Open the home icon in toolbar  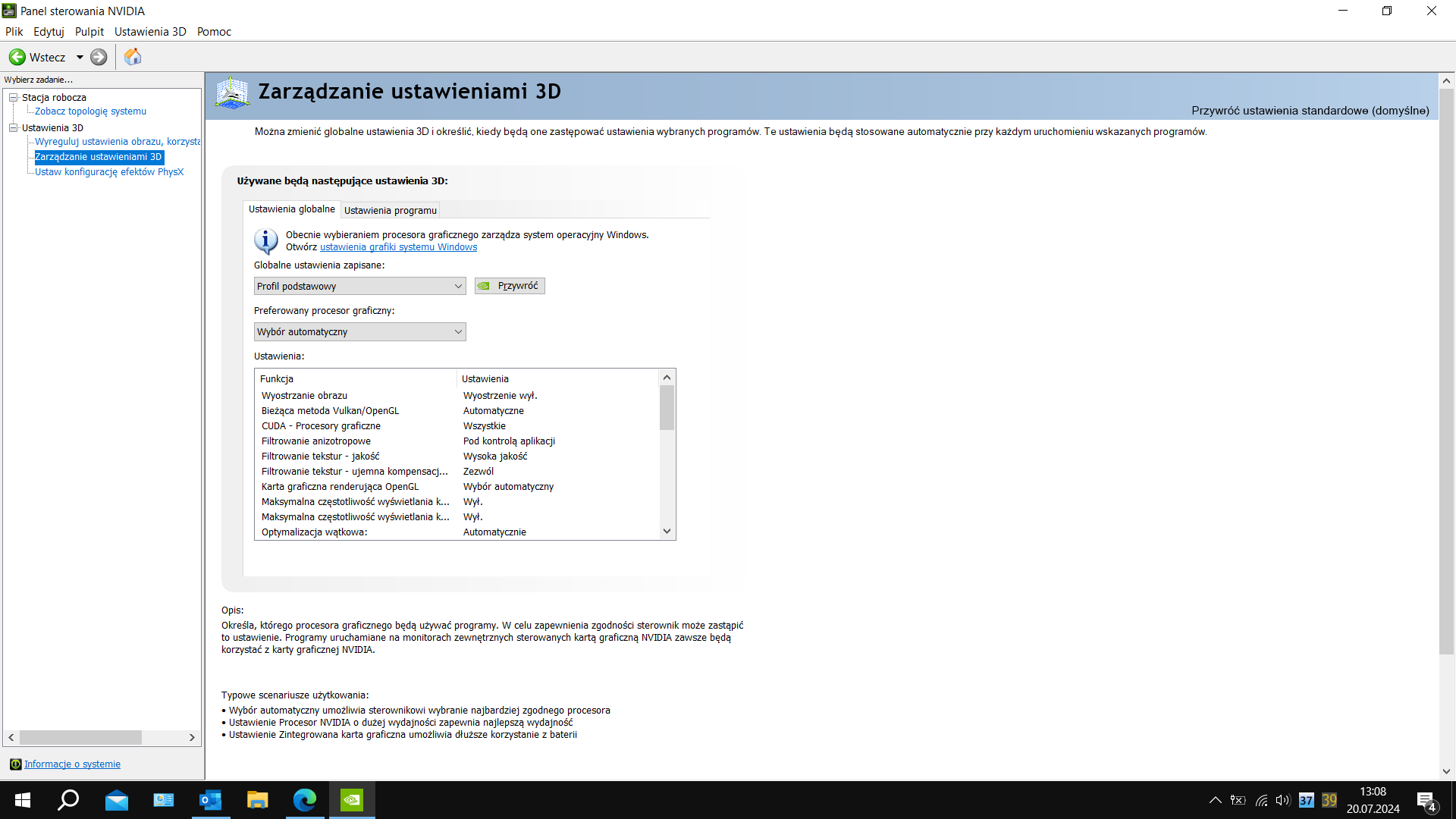click(133, 57)
